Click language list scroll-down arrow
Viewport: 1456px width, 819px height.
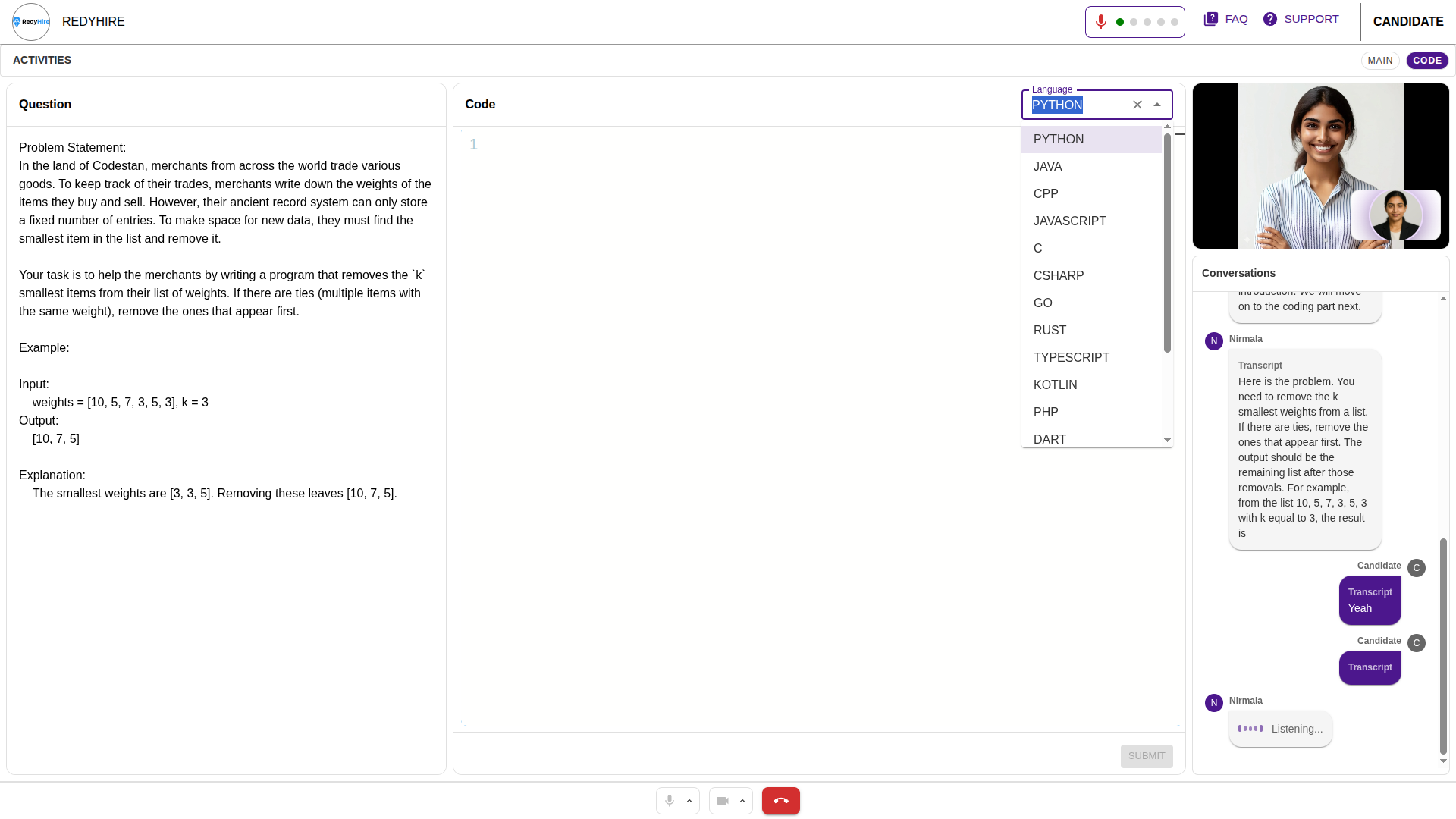point(1168,440)
